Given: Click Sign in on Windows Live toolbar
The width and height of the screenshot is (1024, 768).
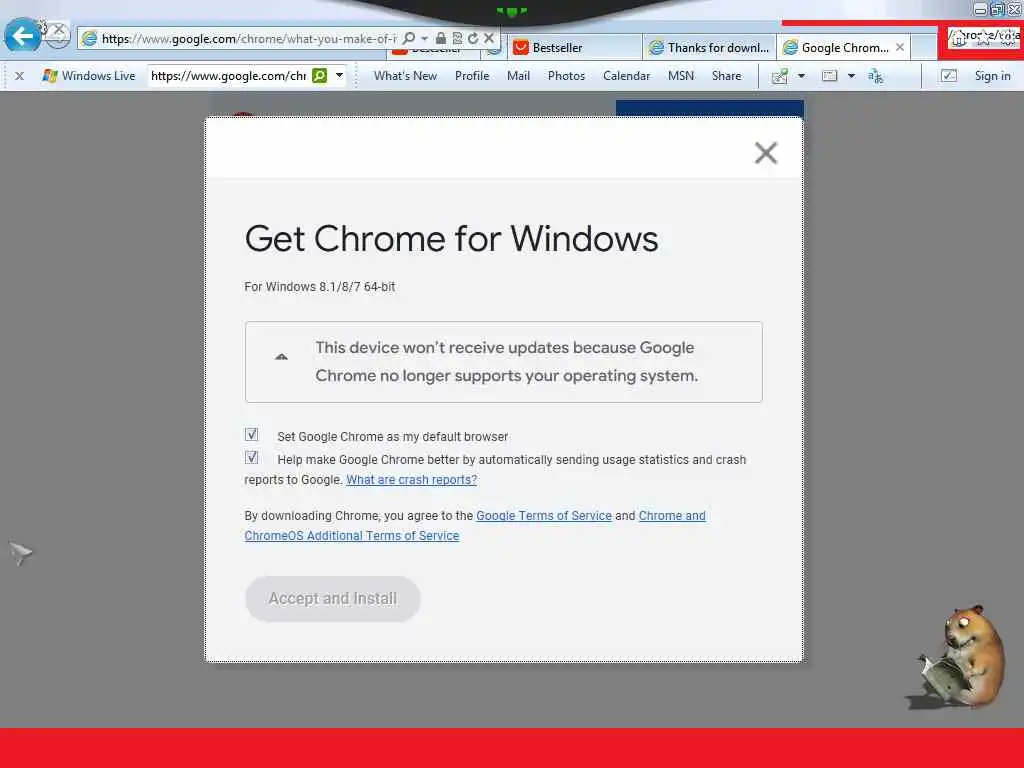Looking at the screenshot, I should 992,76.
